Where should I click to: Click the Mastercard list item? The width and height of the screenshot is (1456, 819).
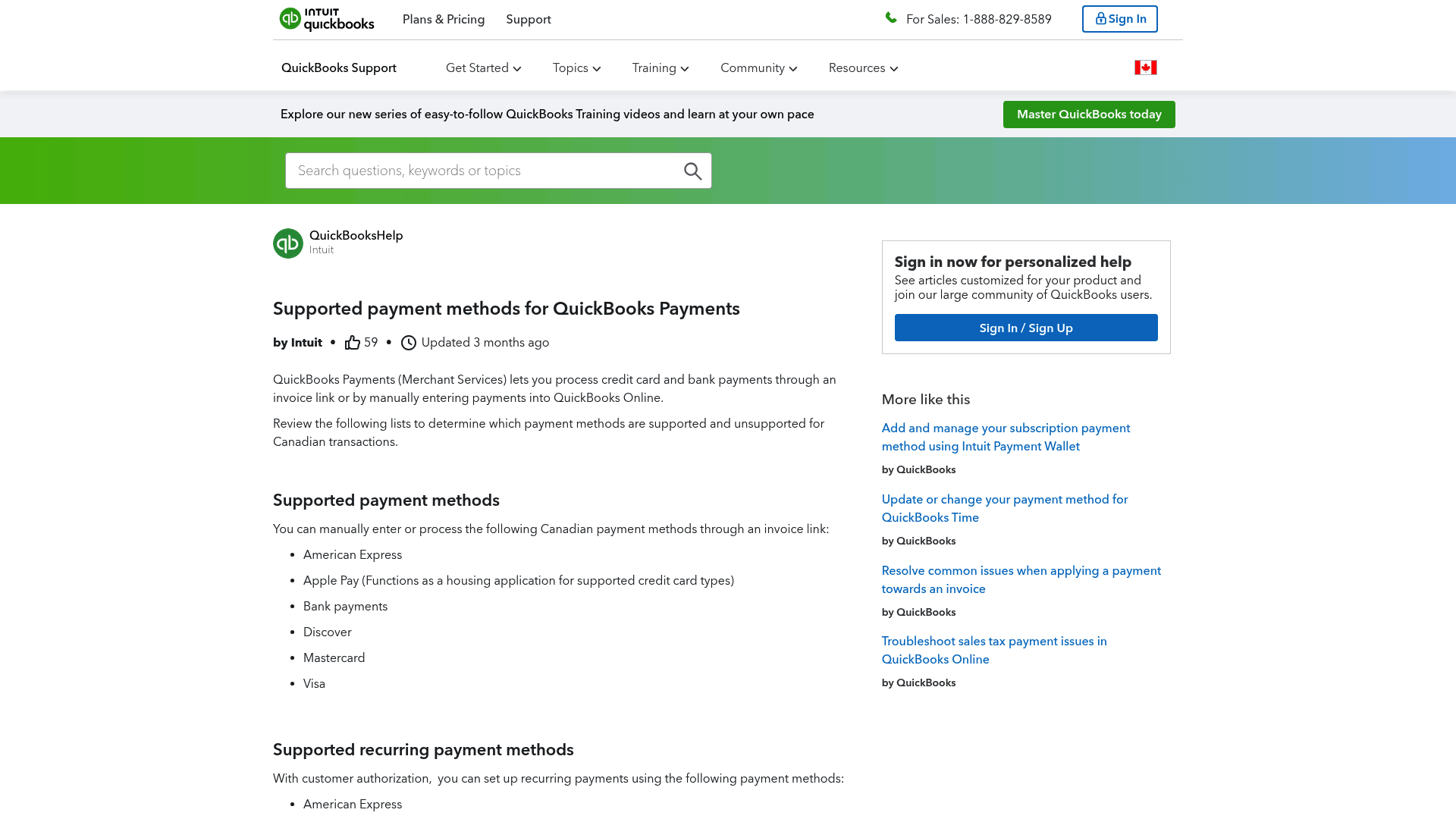pos(334,658)
